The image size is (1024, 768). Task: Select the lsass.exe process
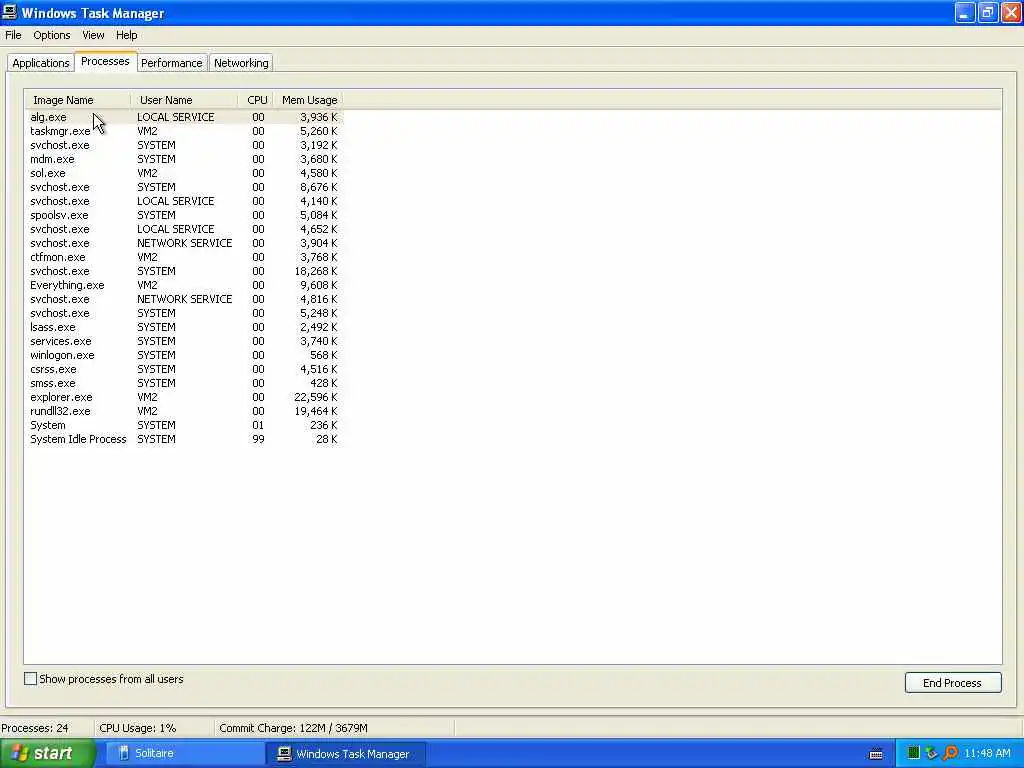(x=184, y=327)
